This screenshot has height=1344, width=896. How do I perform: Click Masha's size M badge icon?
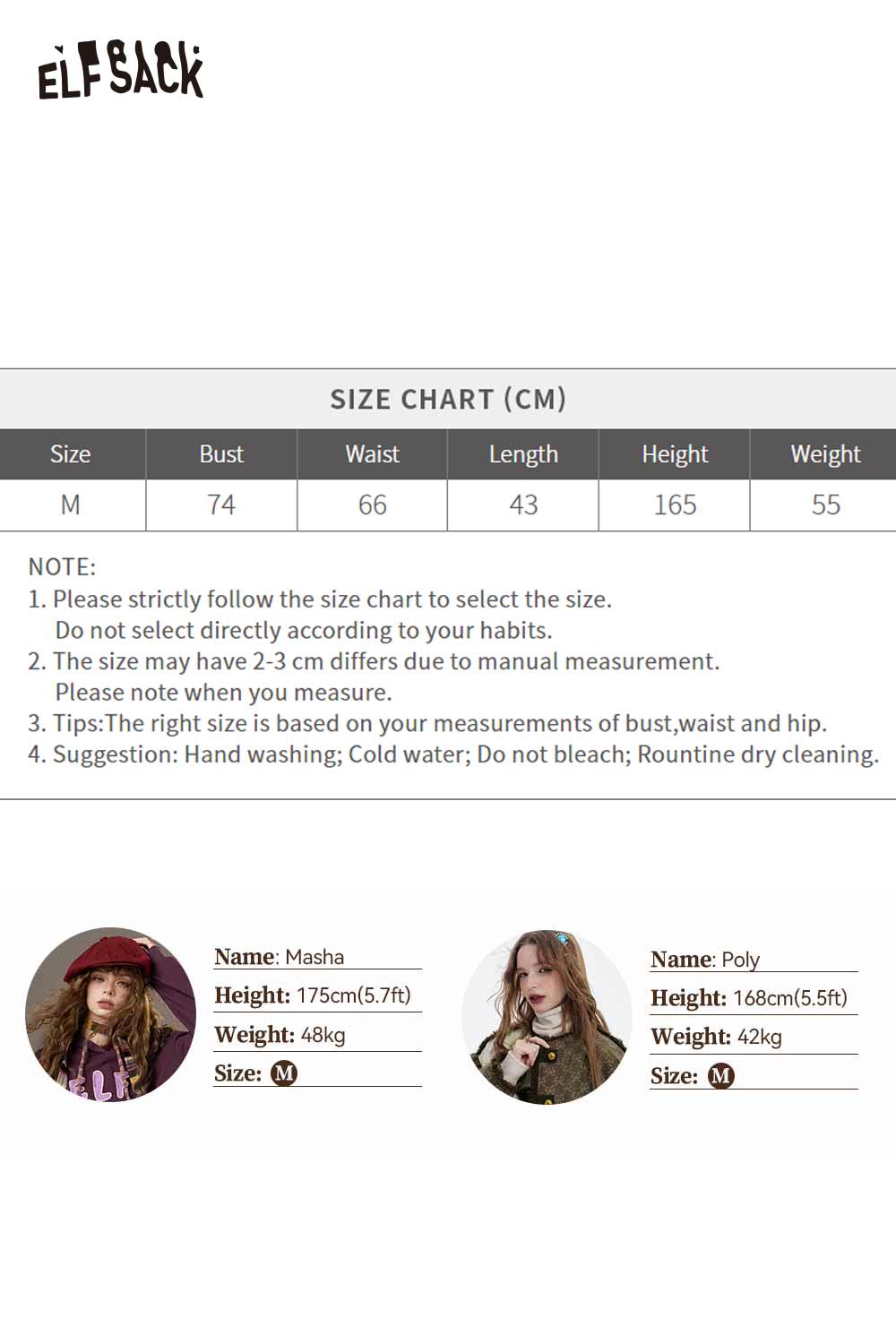point(283,1073)
